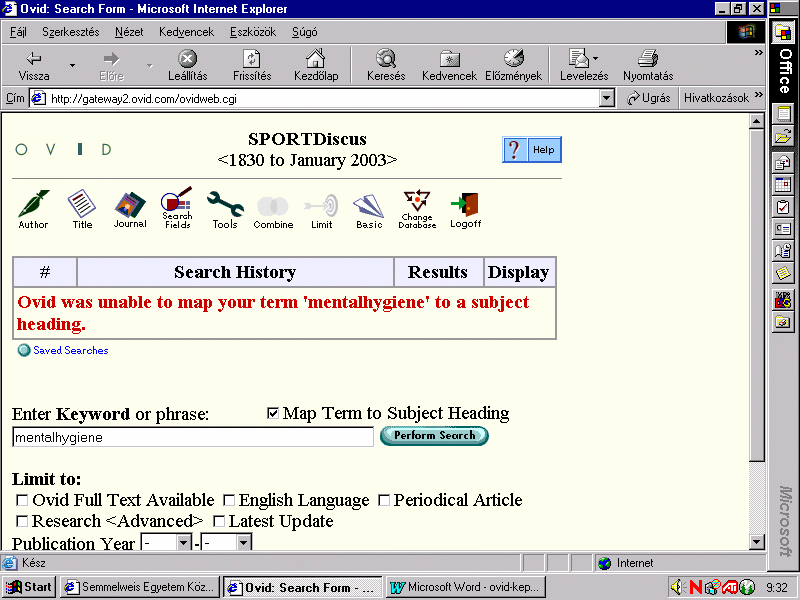Open the Nézet menu

click(129, 32)
